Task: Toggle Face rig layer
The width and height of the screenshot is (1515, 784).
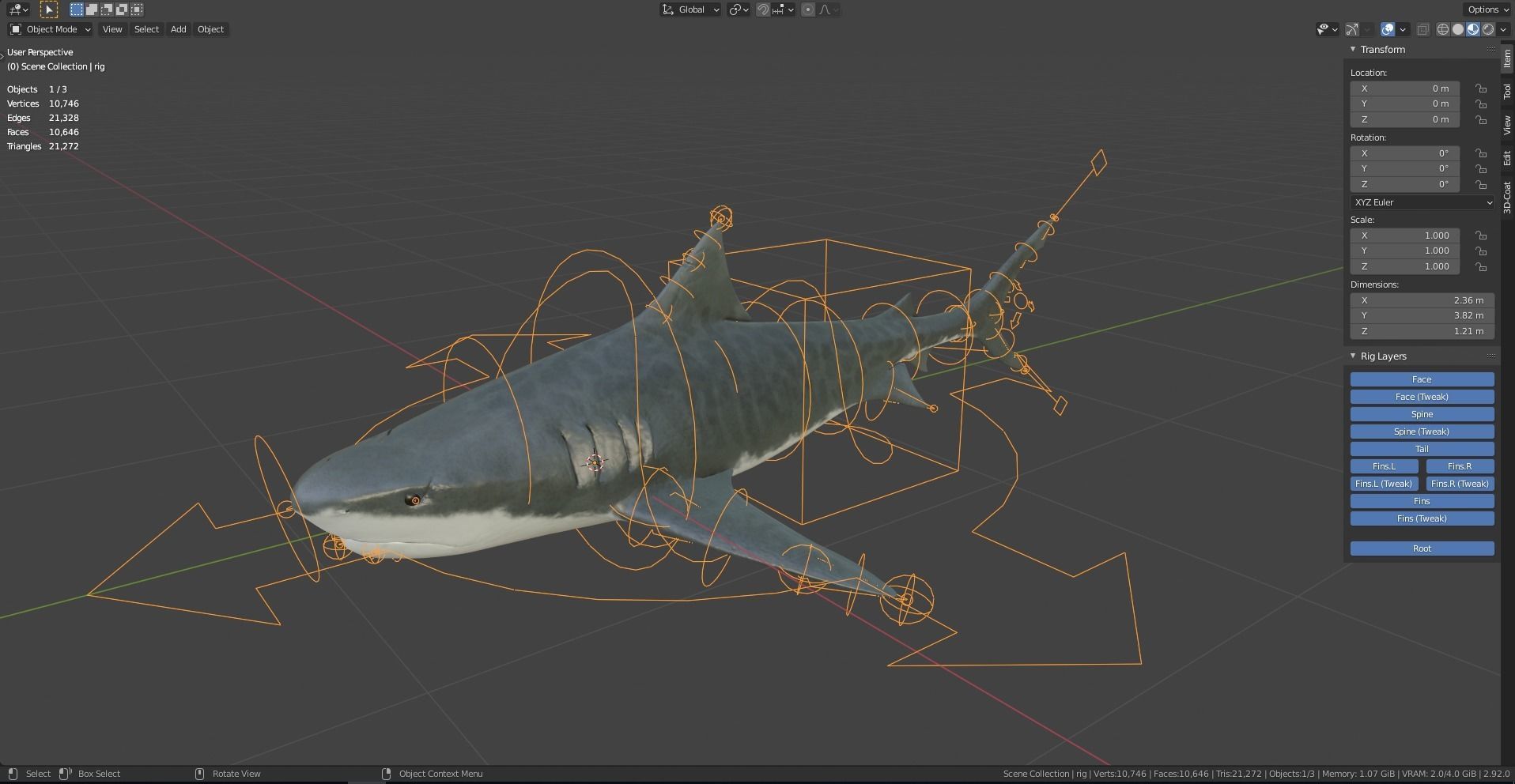Action: coord(1422,379)
